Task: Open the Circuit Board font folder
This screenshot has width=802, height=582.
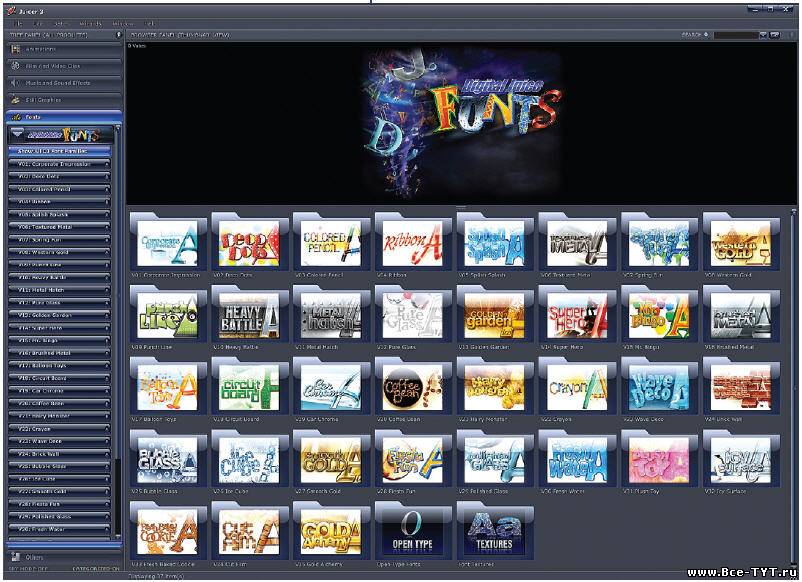Action: pyautogui.click(x=250, y=387)
